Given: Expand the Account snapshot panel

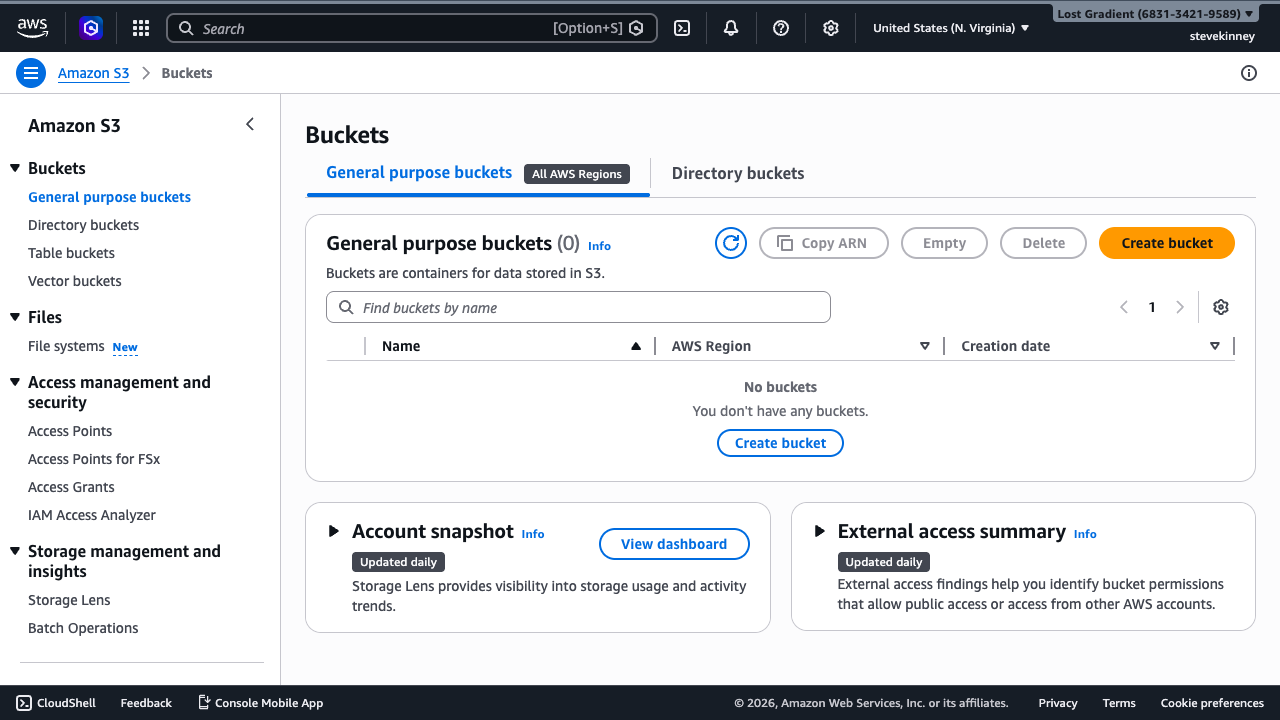Looking at the screenshot, I should tap(334, 531).
